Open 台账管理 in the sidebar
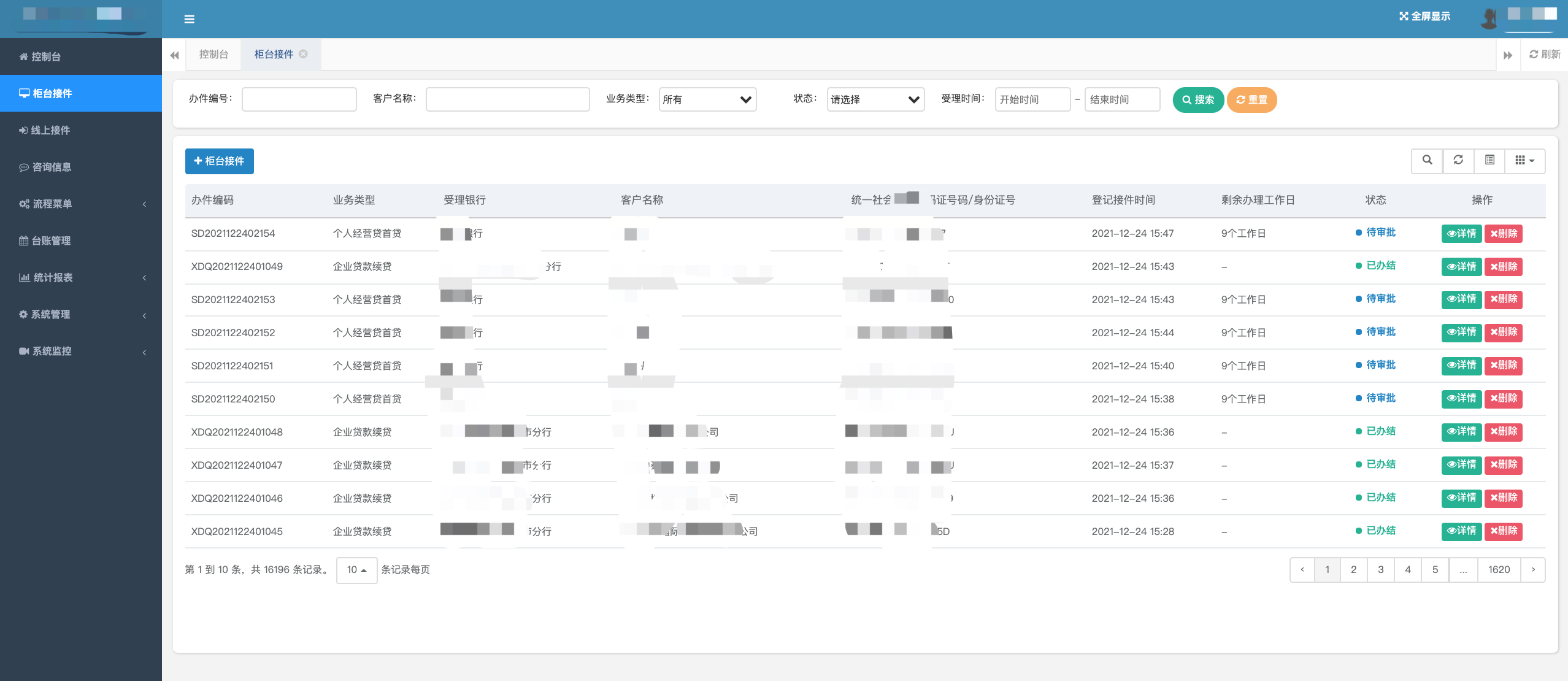 point(81,240)
